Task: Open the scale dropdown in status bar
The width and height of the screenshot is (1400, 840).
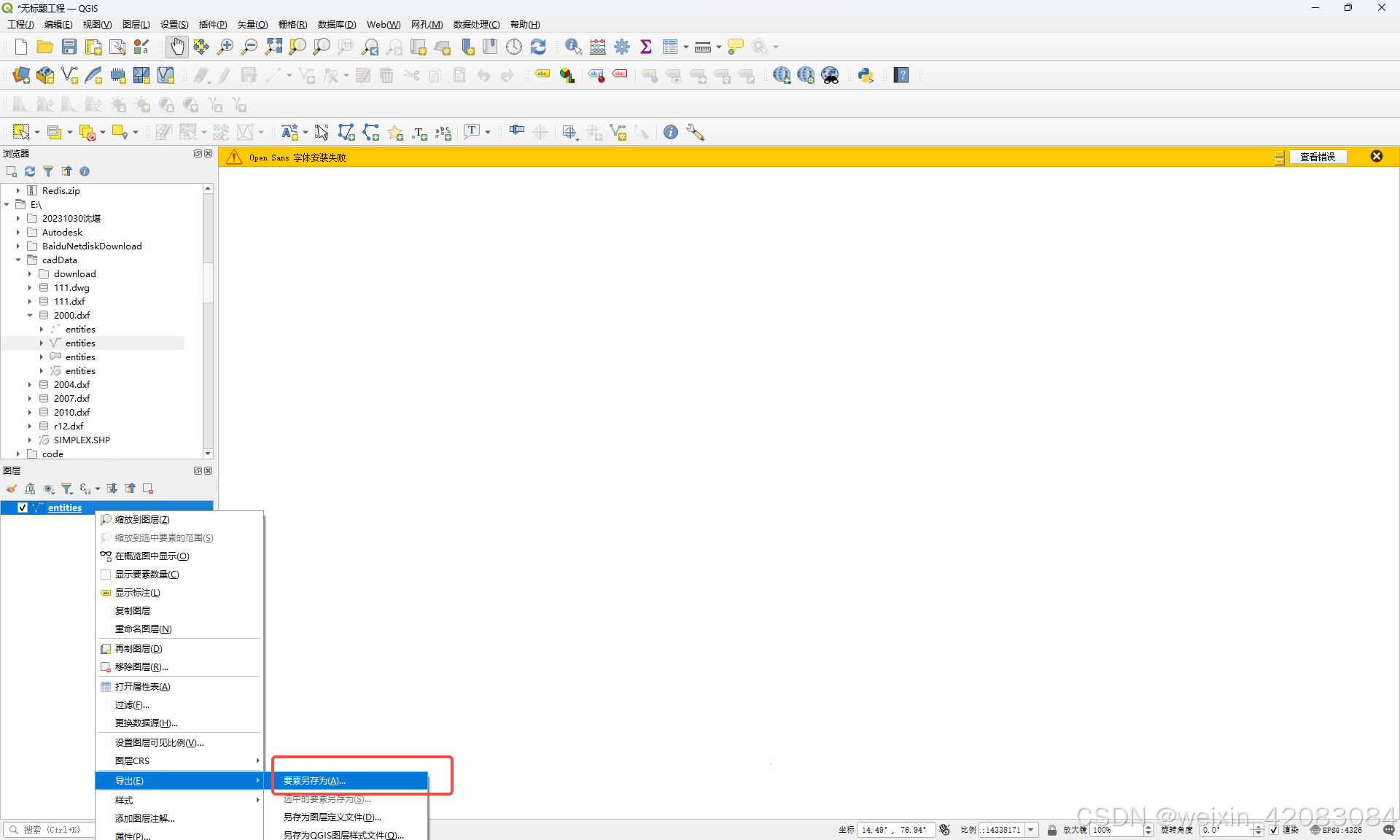Action: pyautogui.click(x=1031, y=830)
